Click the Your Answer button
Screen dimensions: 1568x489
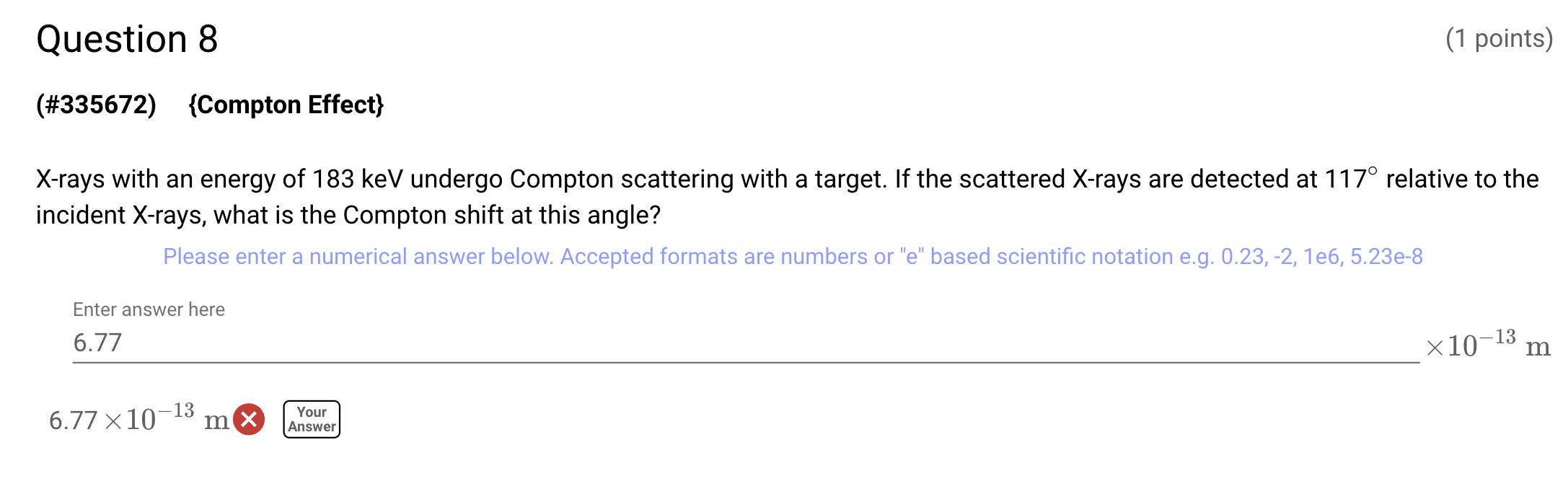pyautogui.click(x=311, y=418)
